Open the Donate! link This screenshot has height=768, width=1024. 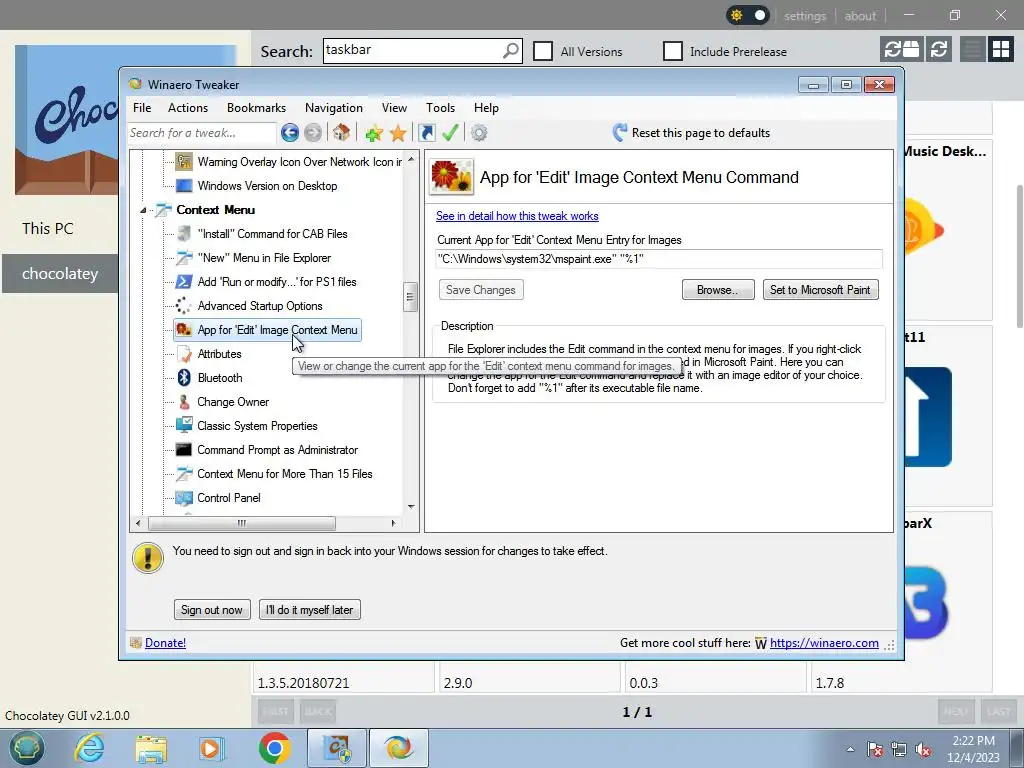pyautogui.click(x=165, y=643)
